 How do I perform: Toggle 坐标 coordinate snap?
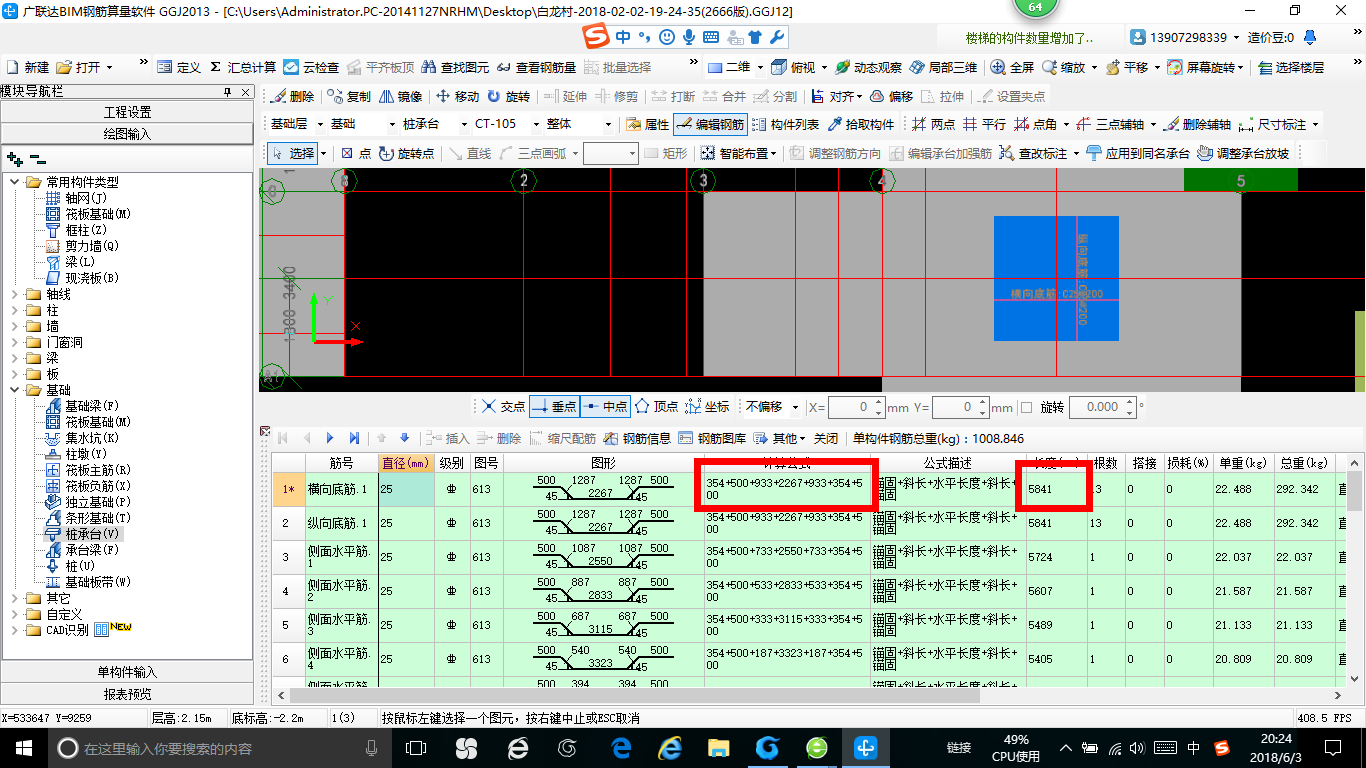[x=707, y=407]
